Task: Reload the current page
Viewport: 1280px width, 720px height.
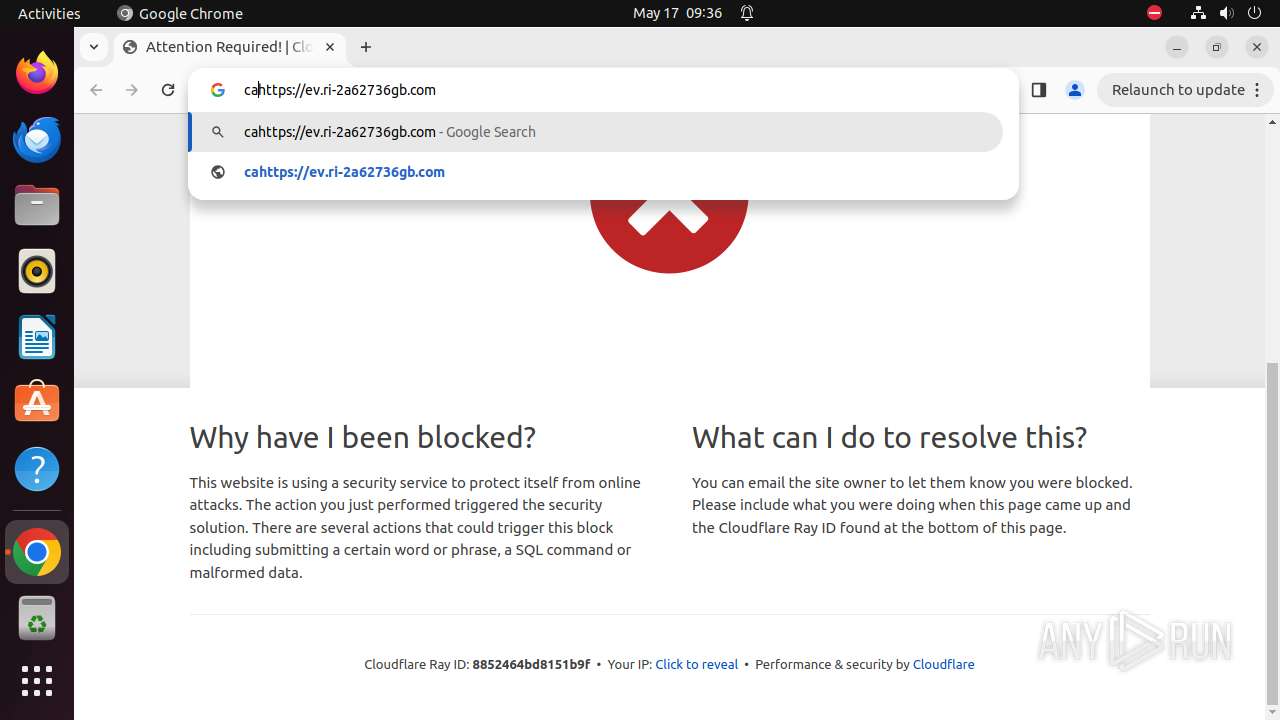Action: coord(168,90)
